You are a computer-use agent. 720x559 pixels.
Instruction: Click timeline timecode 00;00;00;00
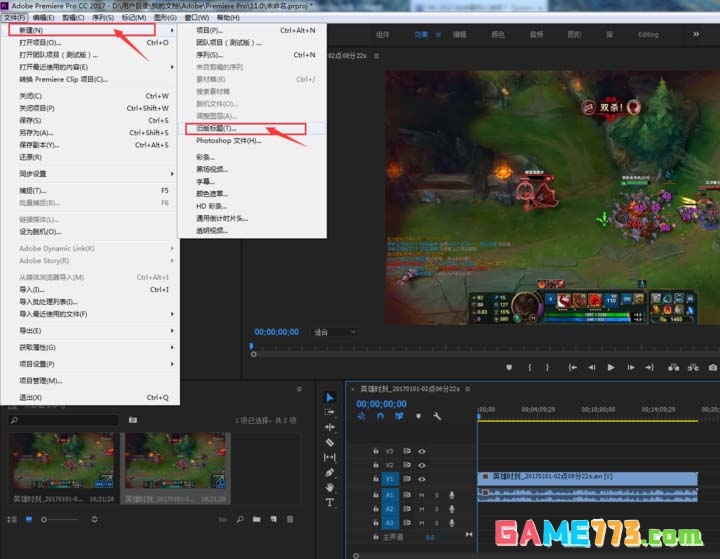click(x=381, y=404)
